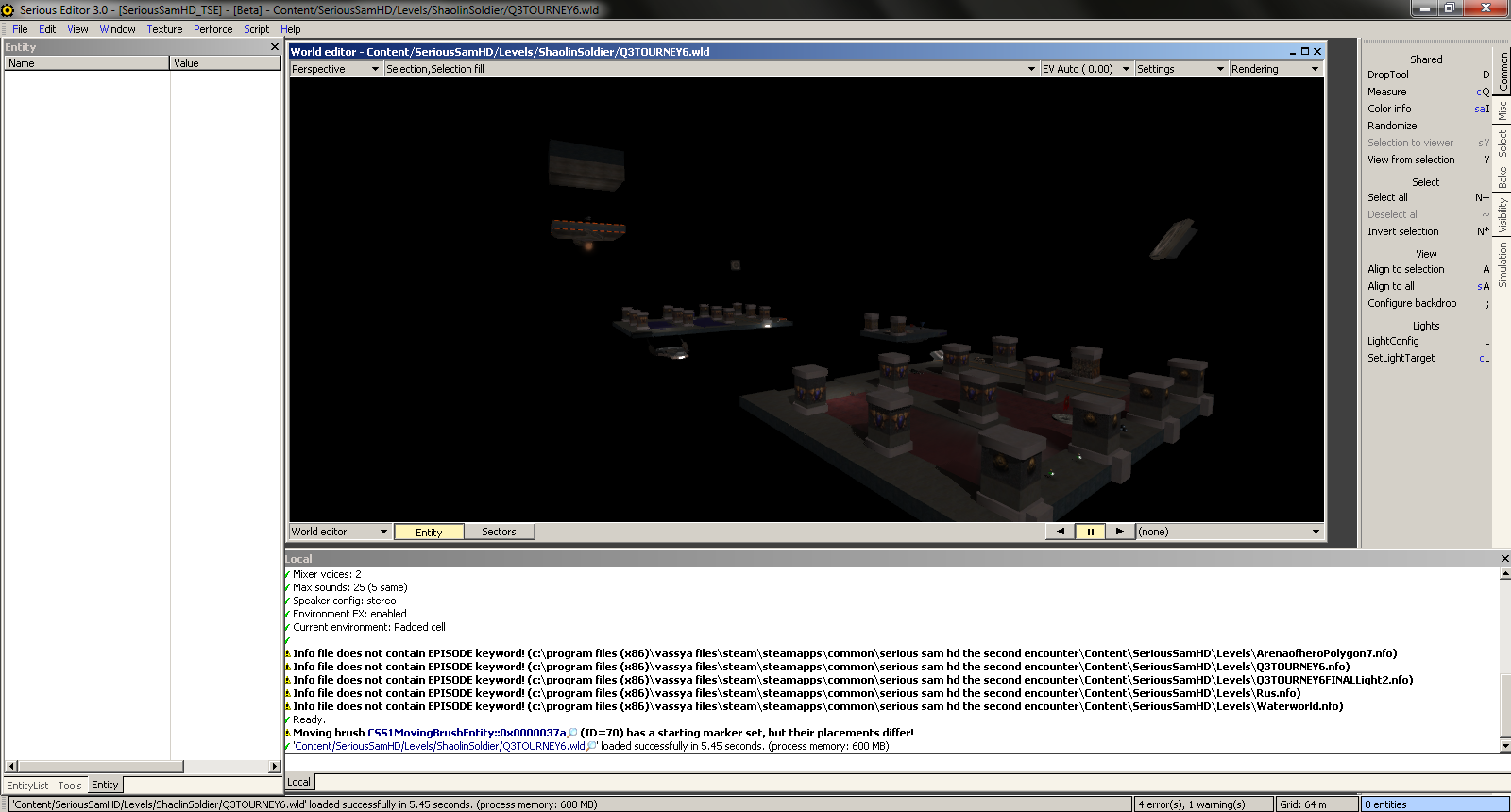Switch to the EntityList bottom tab
Screen dimensions: 1511x812
click(27, 786)
